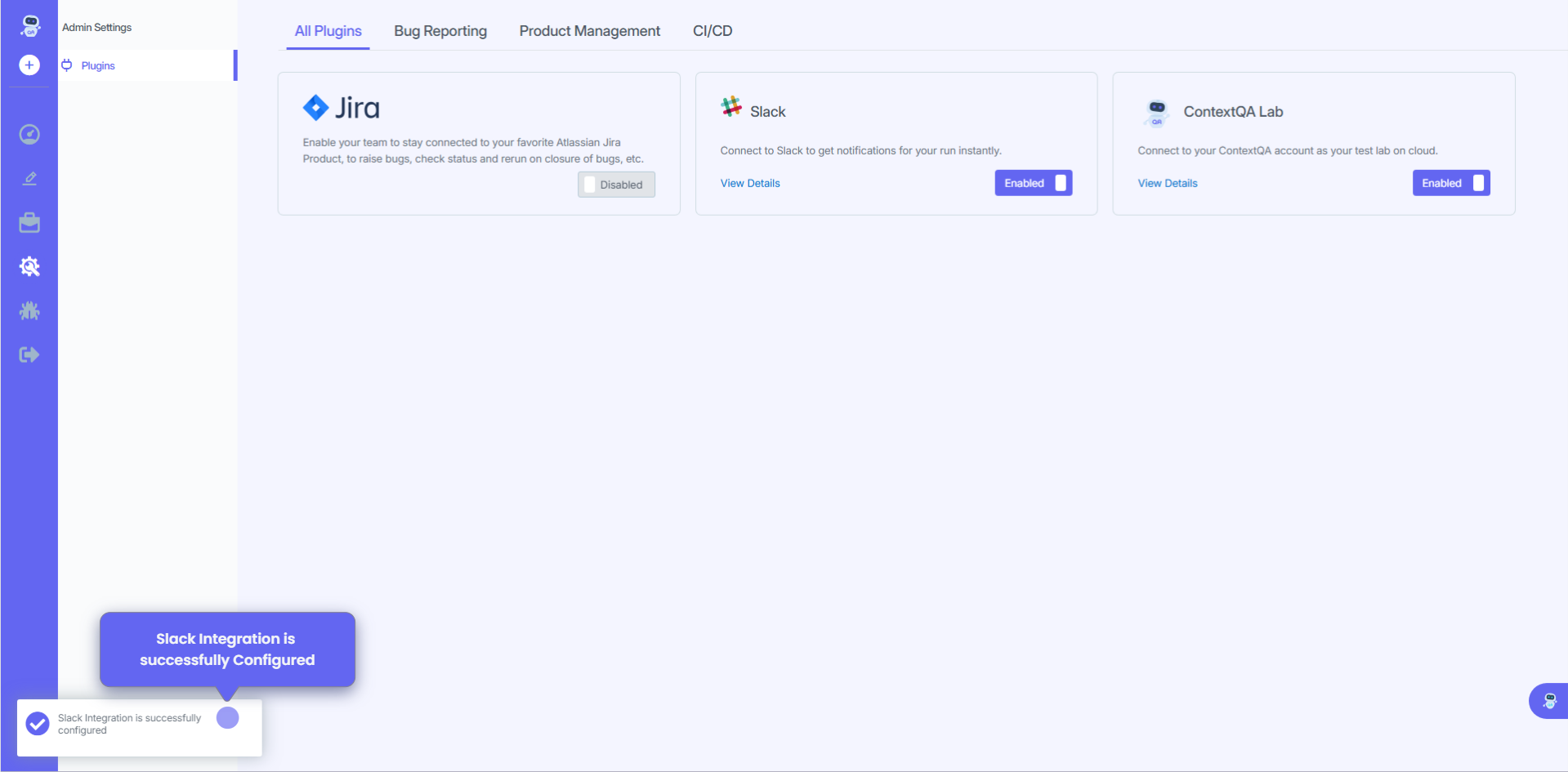Open the bug icon in sidebar
This screenshot has width=1568, height=772.
(x=29, y=310)
